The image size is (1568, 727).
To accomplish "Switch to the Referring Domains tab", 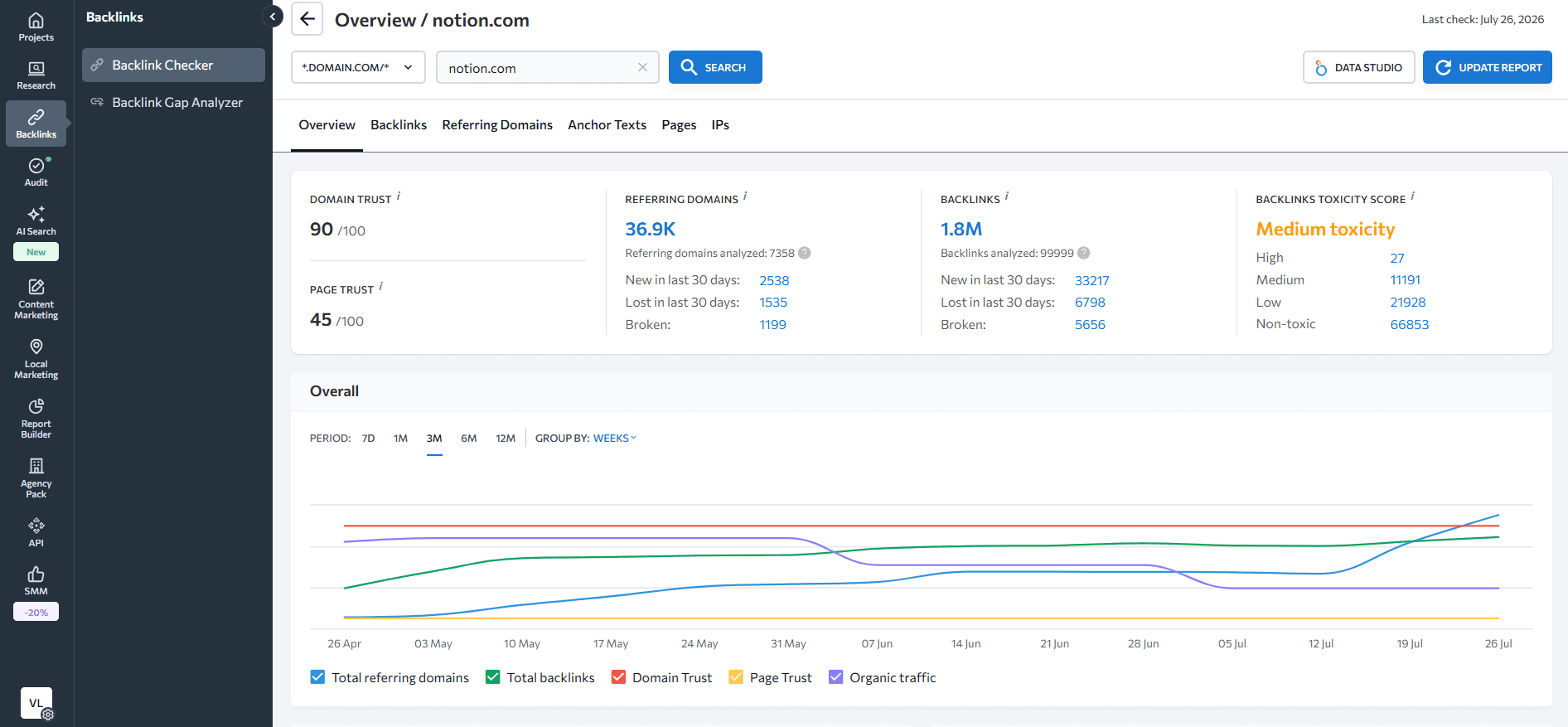I will pyautogui.click(x=497, y=125).
